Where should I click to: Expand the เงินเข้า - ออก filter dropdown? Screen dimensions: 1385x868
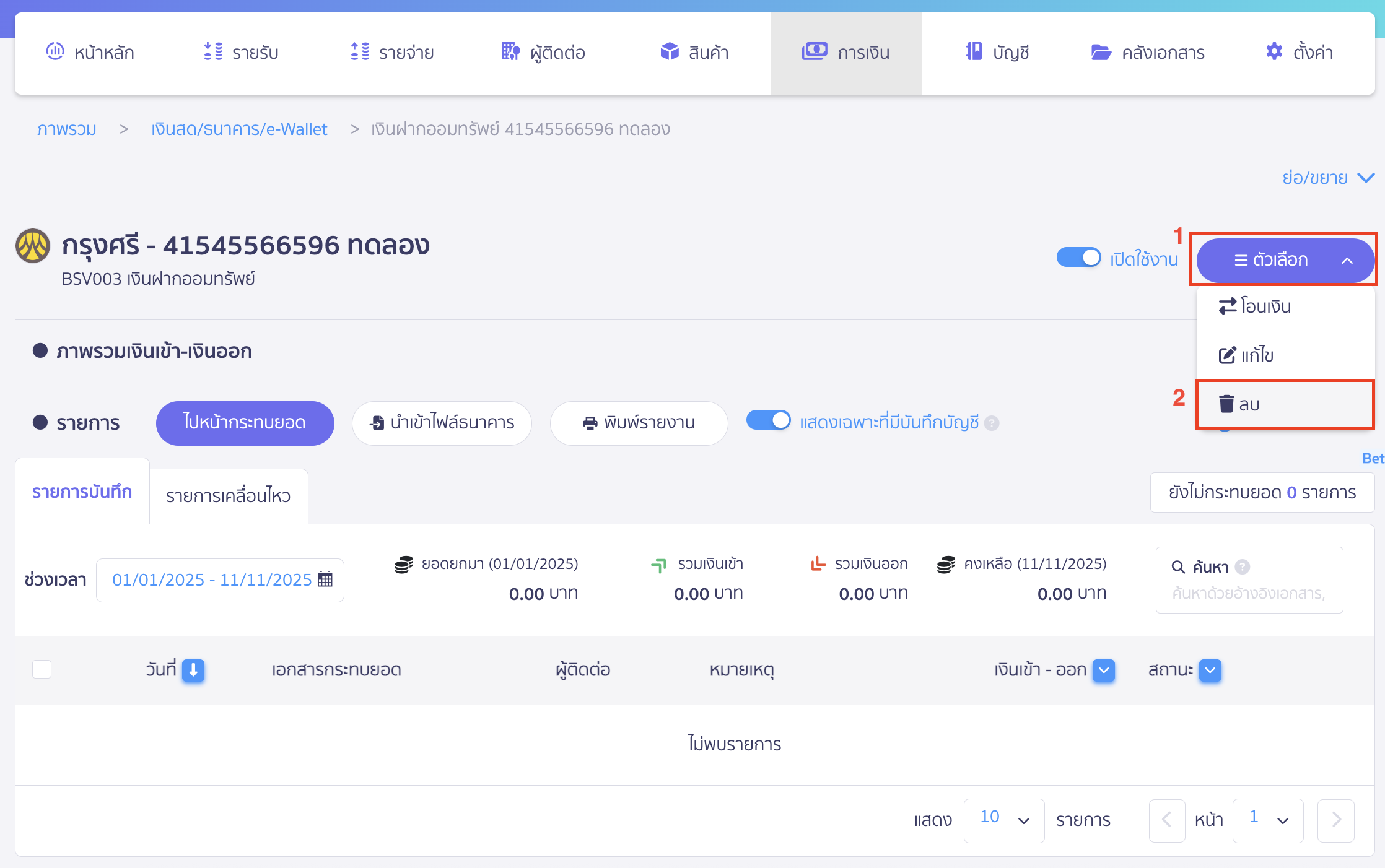[1103, 670]
